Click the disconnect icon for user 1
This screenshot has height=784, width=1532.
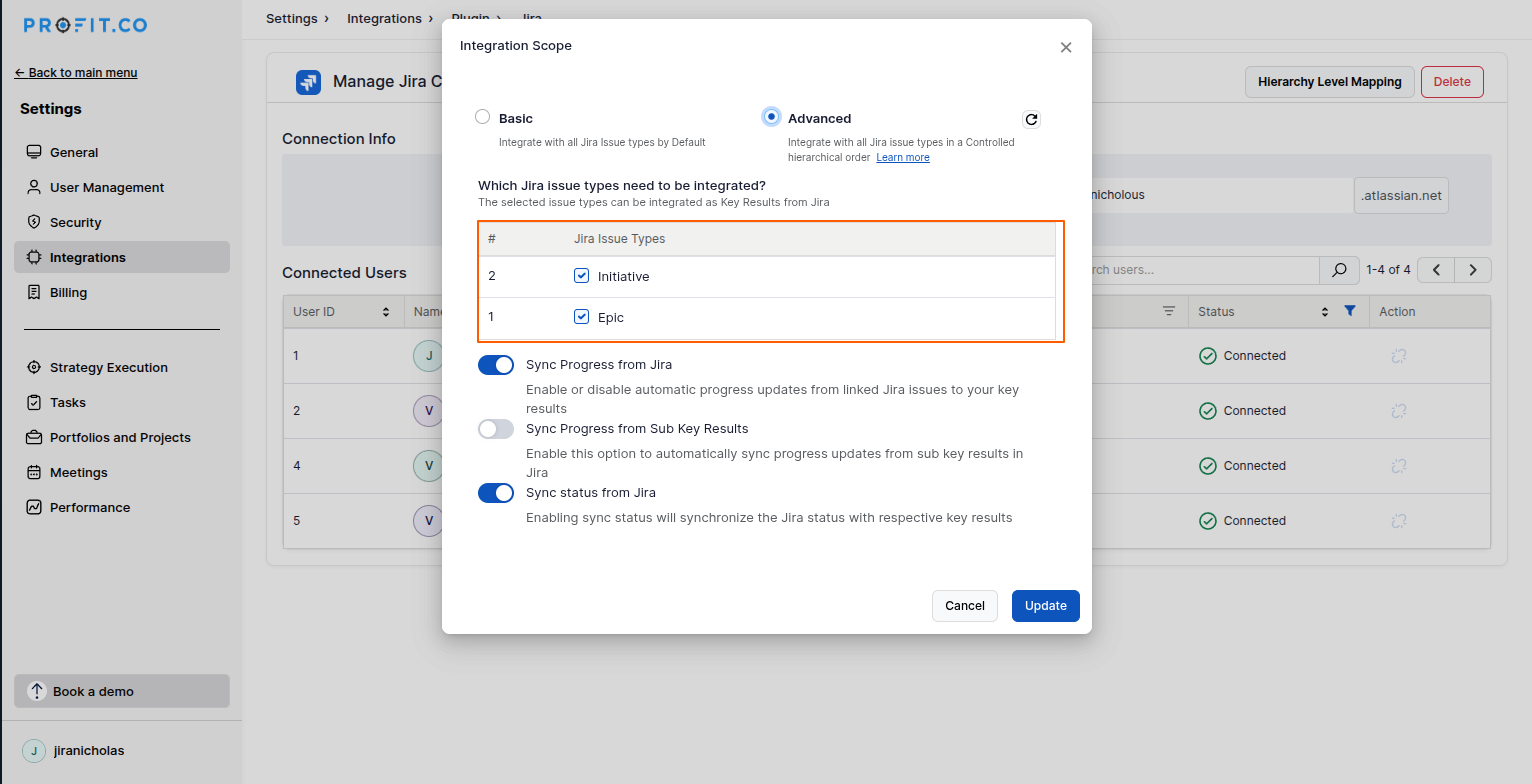(x=1399, y=356)
